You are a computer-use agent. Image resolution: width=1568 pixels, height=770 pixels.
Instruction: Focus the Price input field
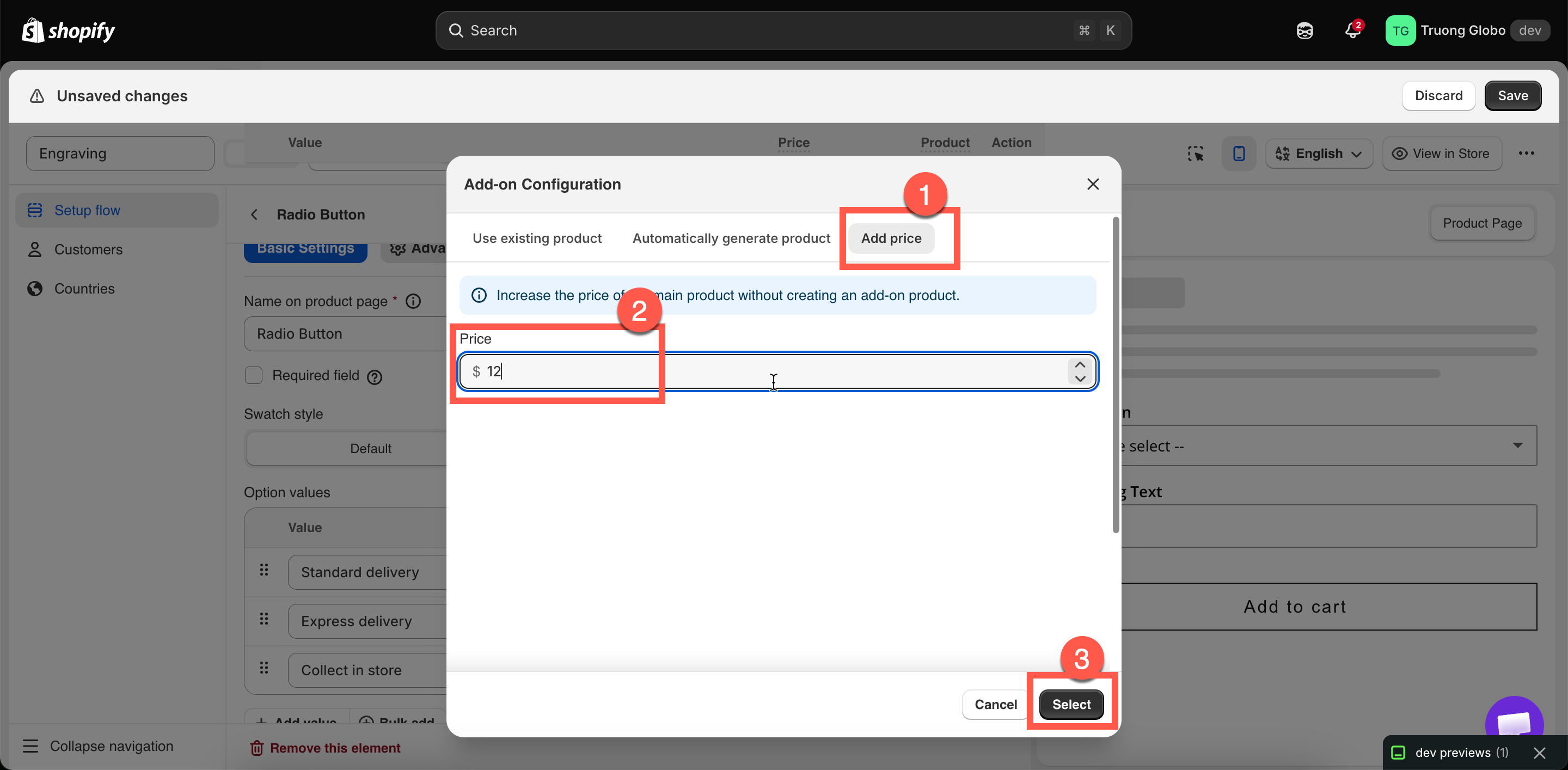pyautogui.click(x=778, y=371)
